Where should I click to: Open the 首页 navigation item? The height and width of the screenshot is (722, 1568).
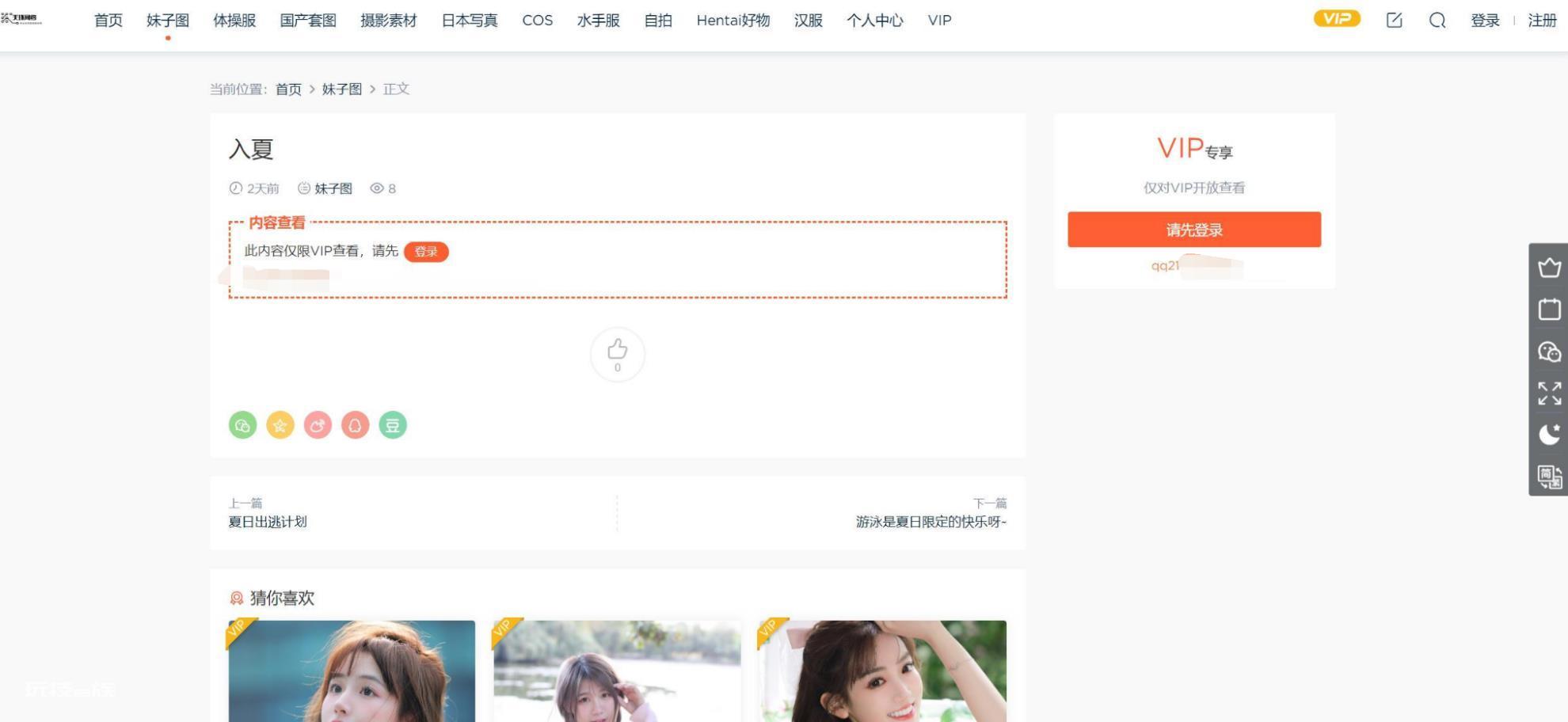pos(108,21)
